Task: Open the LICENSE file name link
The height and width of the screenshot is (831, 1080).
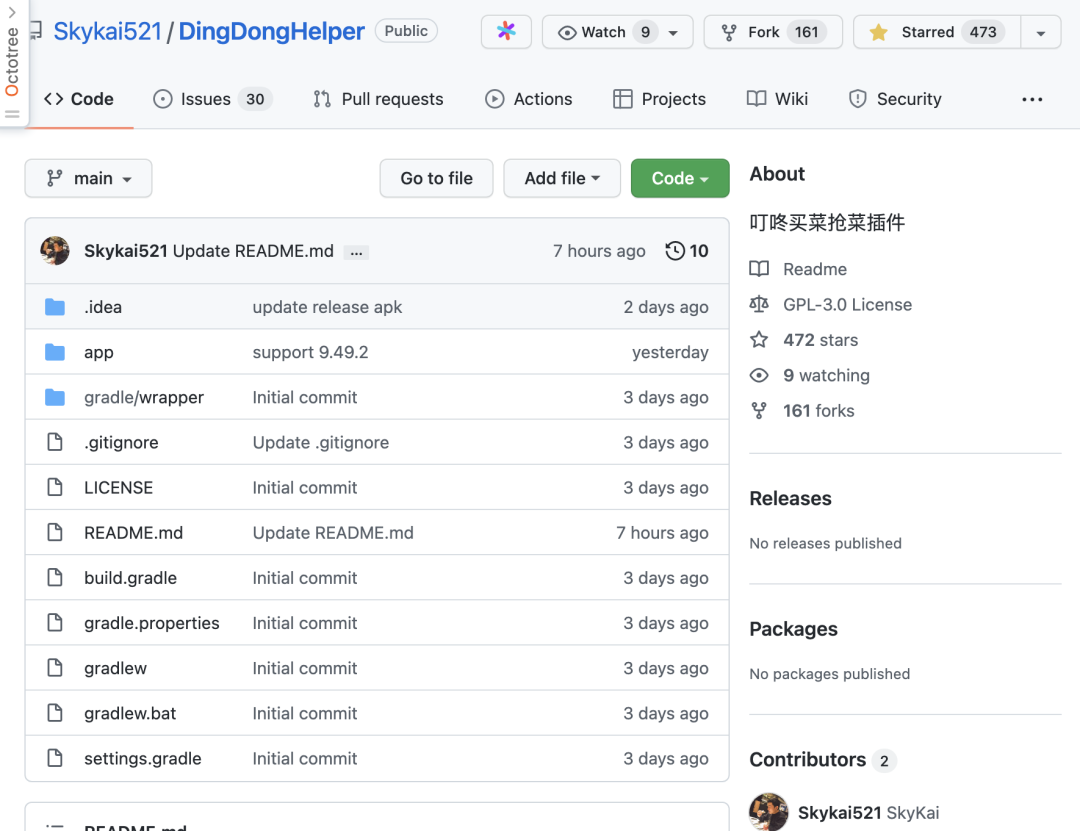Action: tap(118, 487)
